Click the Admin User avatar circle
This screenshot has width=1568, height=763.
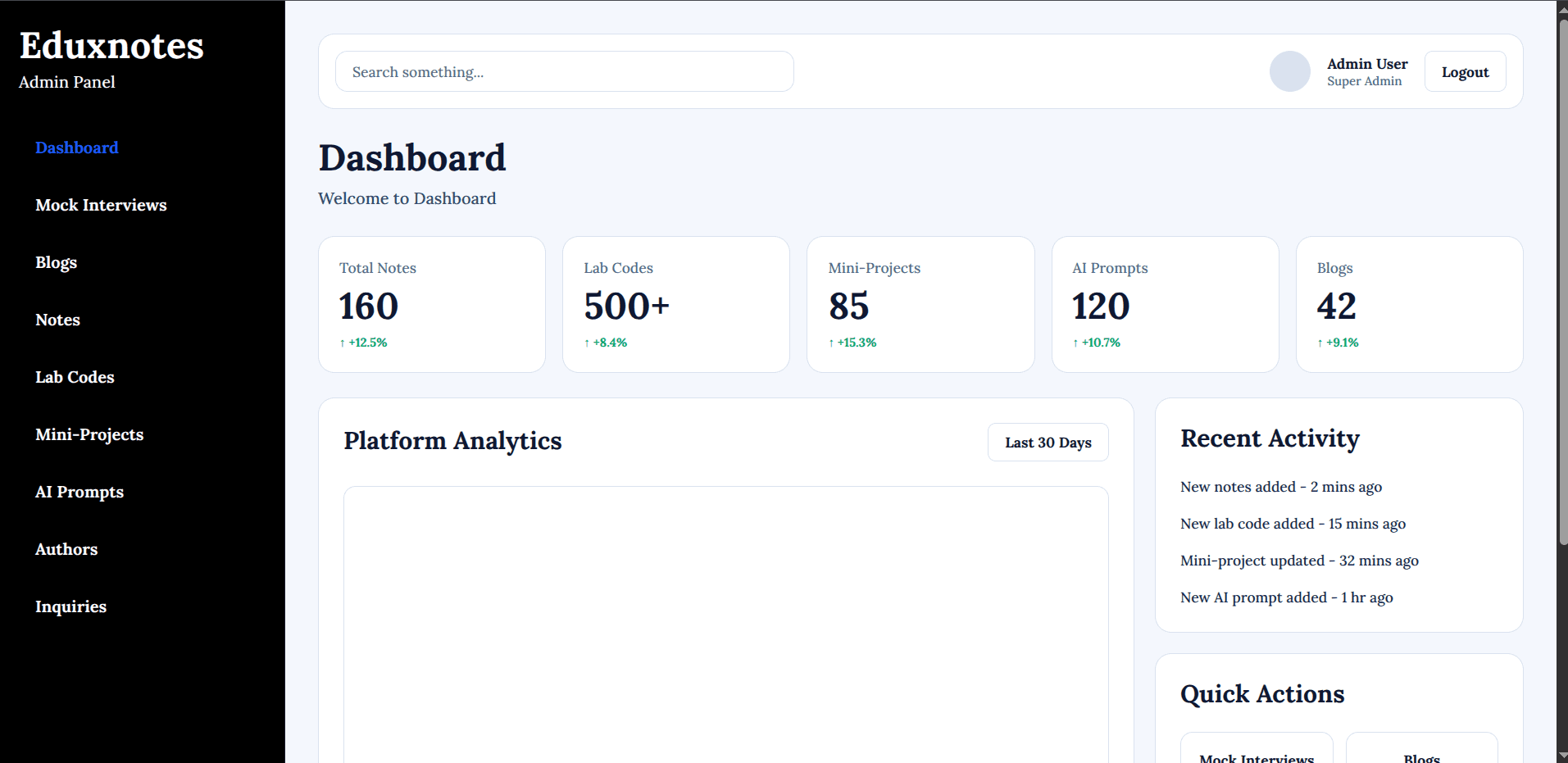point(1289,71)
